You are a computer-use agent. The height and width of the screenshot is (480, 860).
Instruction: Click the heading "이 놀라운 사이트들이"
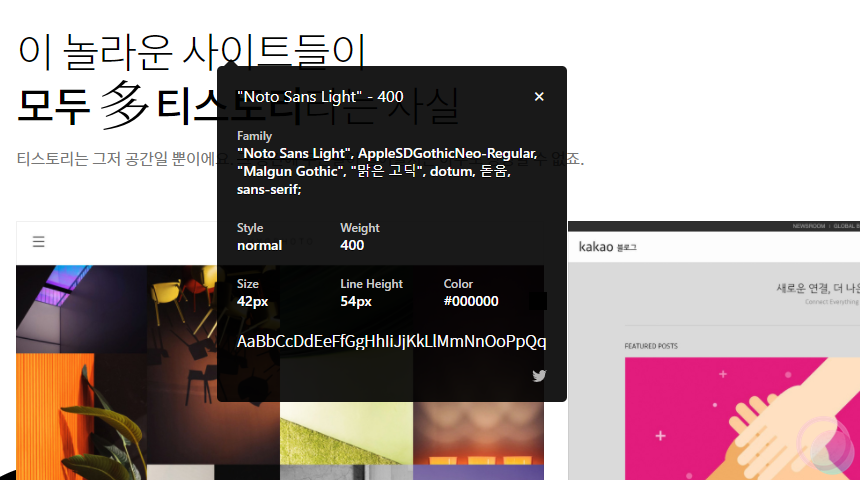[192, 52]
